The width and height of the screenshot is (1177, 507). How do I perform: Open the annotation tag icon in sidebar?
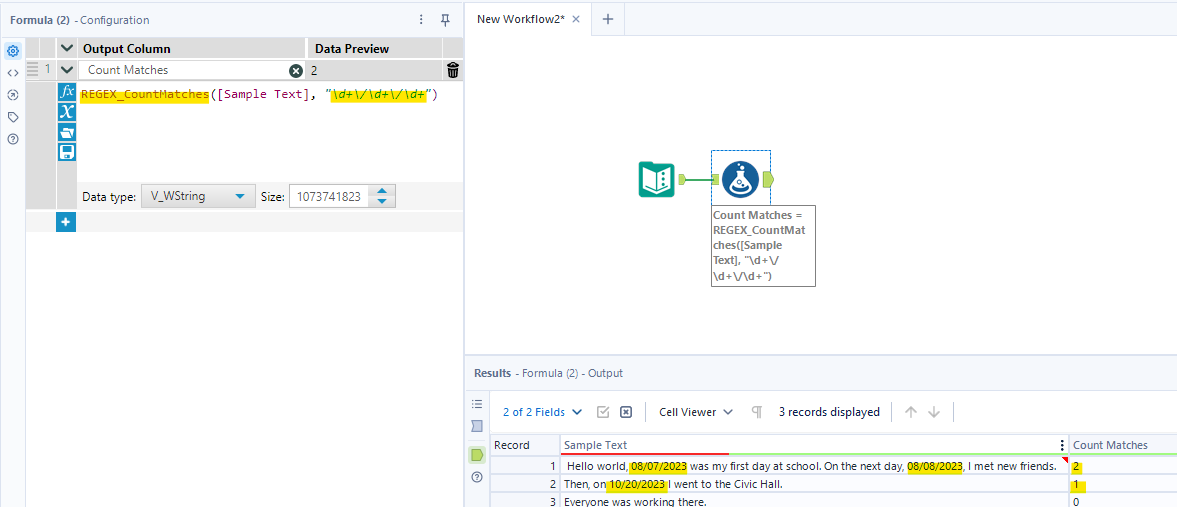[13, 117]
